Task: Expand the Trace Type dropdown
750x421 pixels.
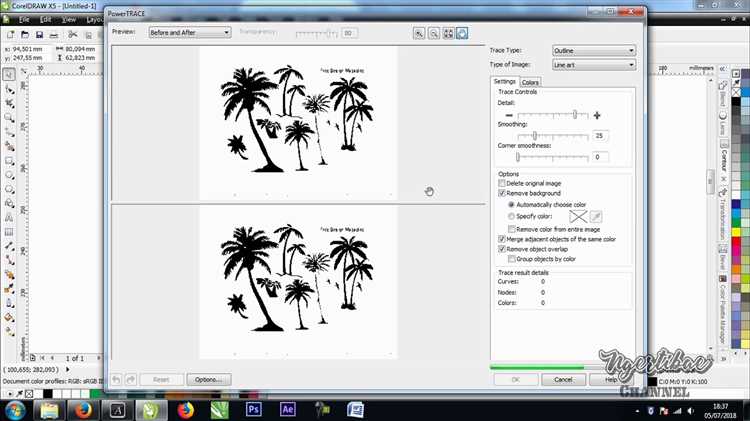Action: (594, 50)
